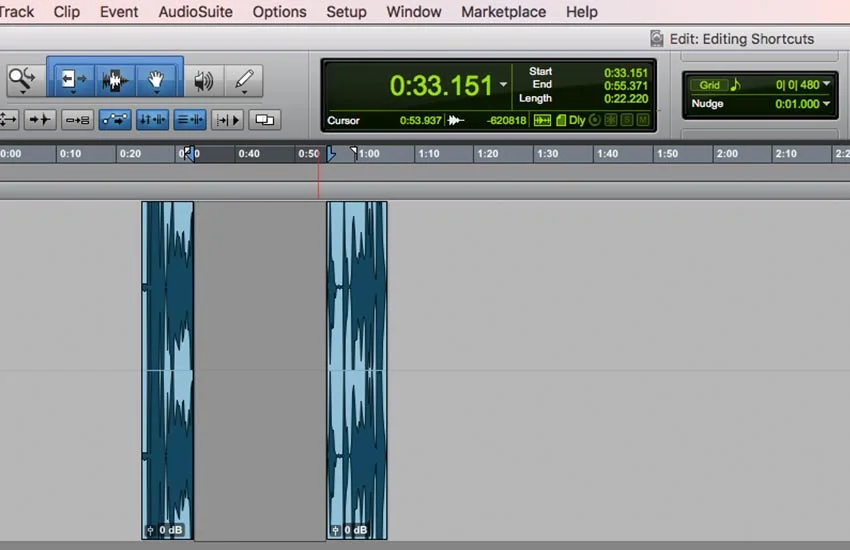Click the M mute status indicator
850x550 pixels.
(642, 120)
